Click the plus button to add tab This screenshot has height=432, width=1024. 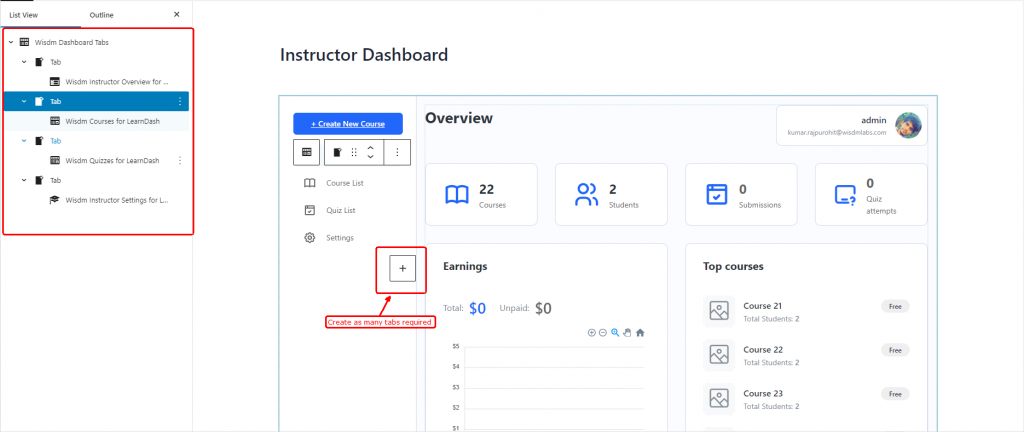tap(402, 268)
